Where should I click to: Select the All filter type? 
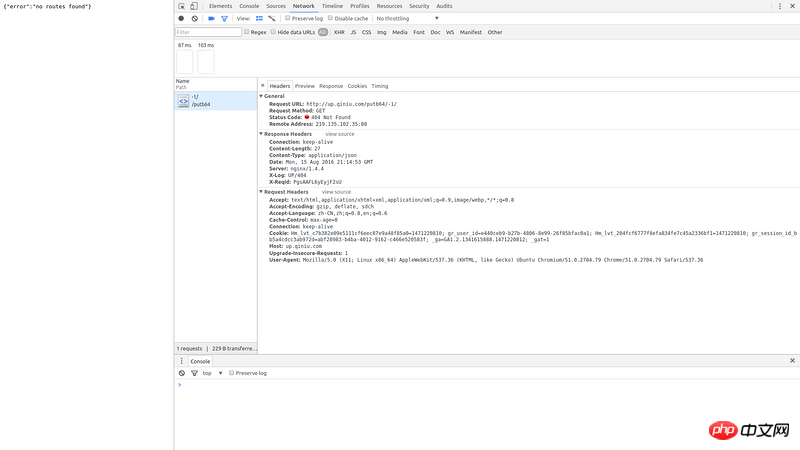point(323,32)
